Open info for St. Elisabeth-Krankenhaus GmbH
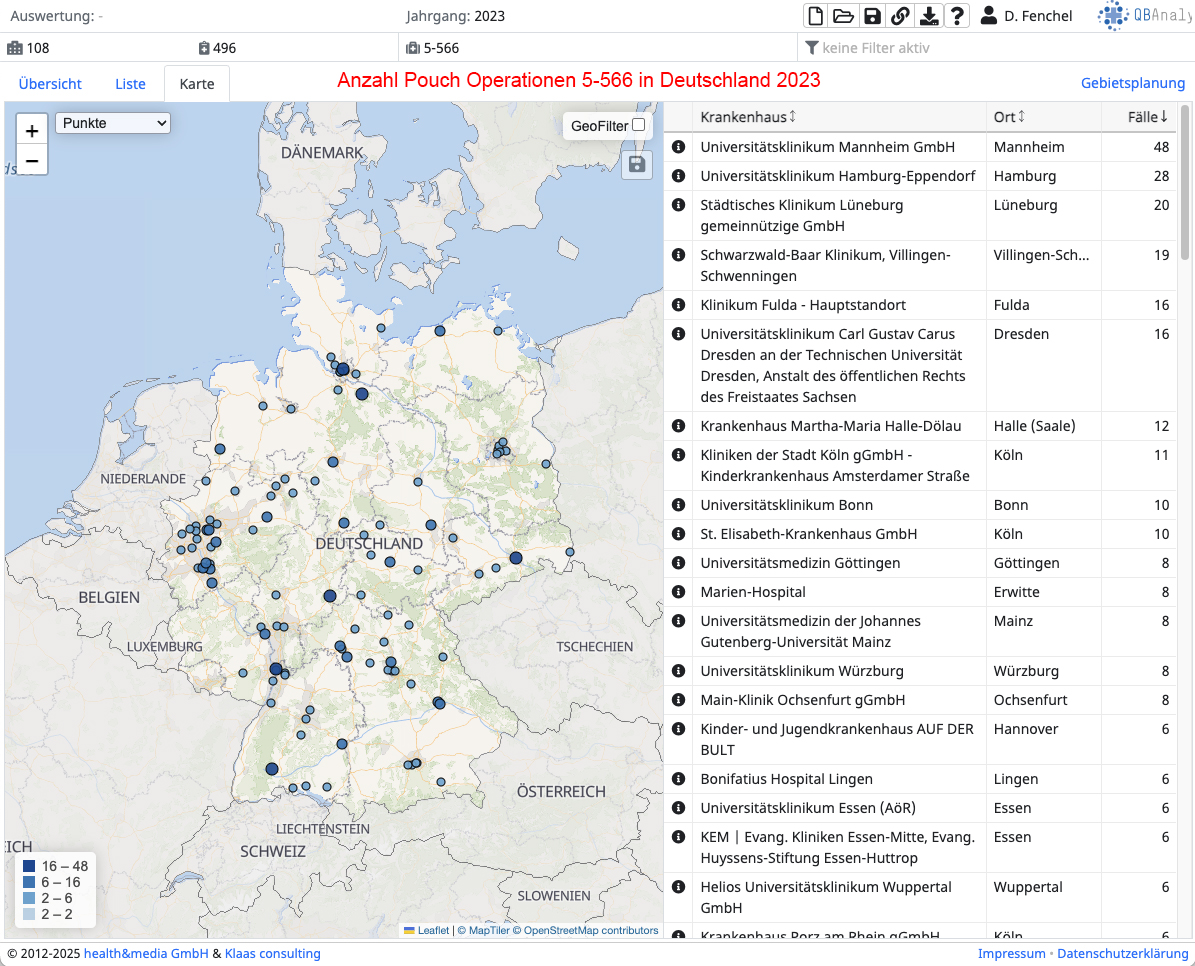Screen dimensions: 1195x966 (x=678, y=534)
